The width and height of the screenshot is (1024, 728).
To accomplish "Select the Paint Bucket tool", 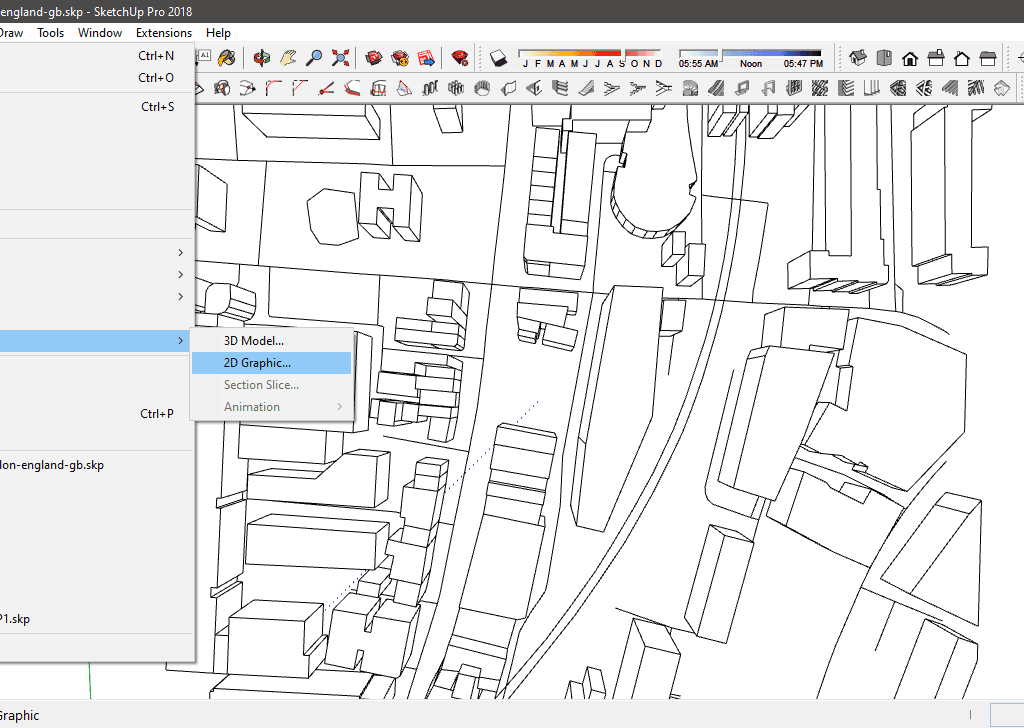I will (x=227, y=58).
